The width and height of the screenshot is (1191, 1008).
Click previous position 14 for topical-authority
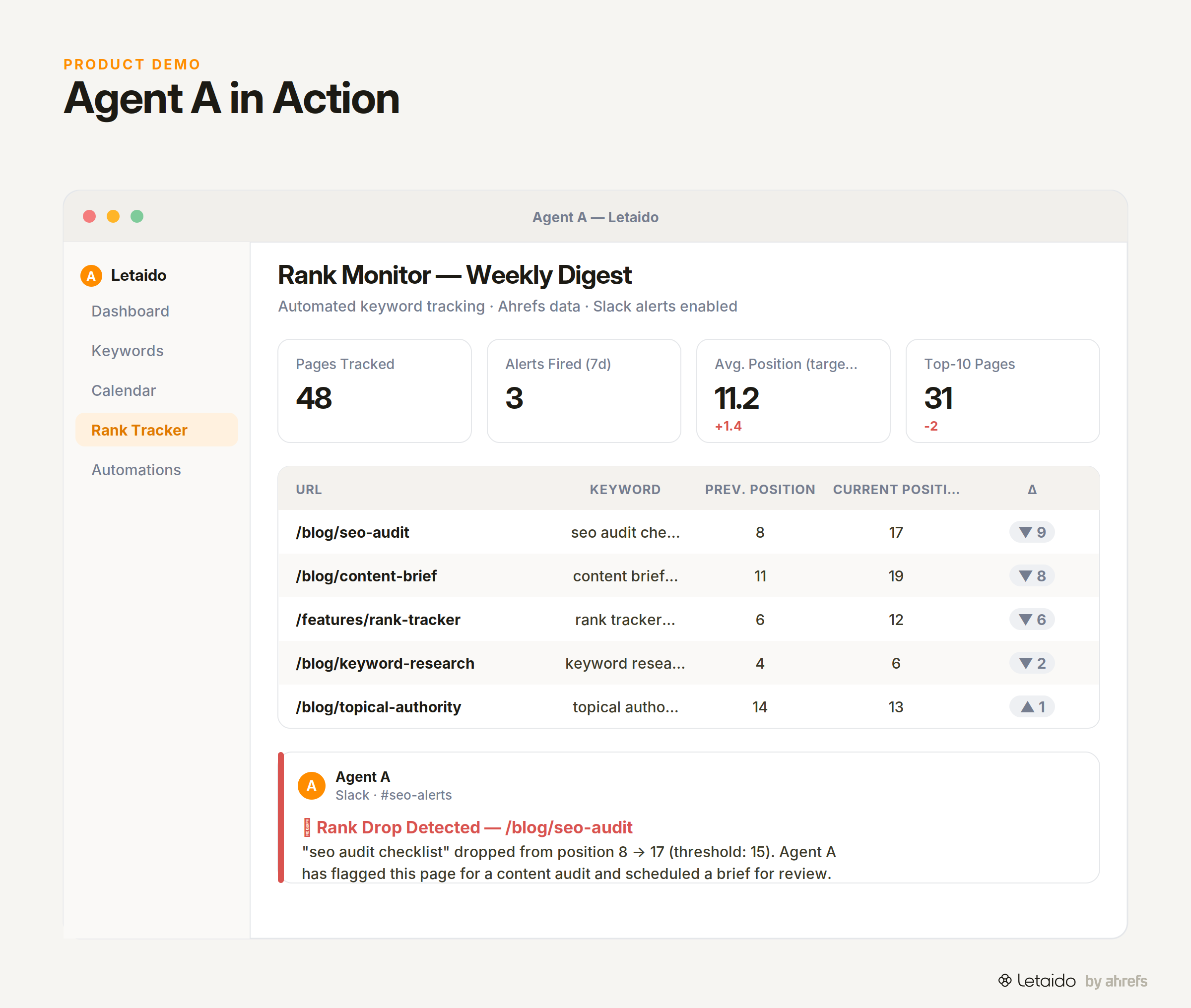[760, 707]
